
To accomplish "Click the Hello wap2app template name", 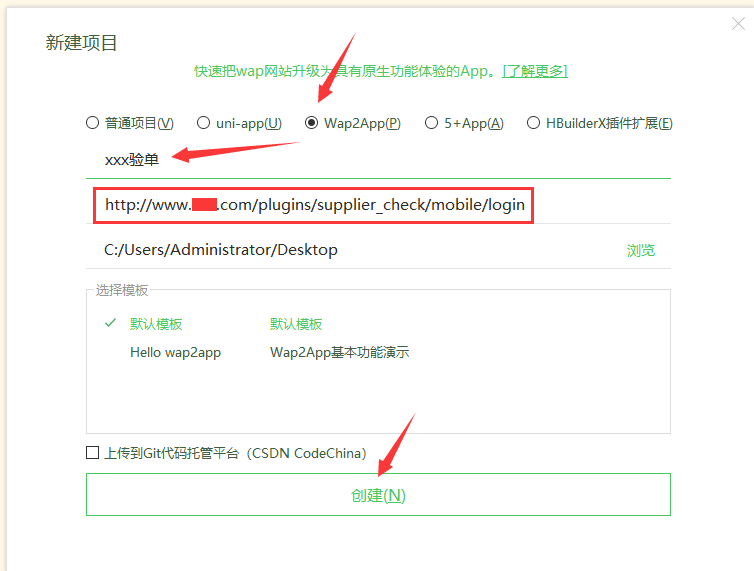I will [175, 352].
